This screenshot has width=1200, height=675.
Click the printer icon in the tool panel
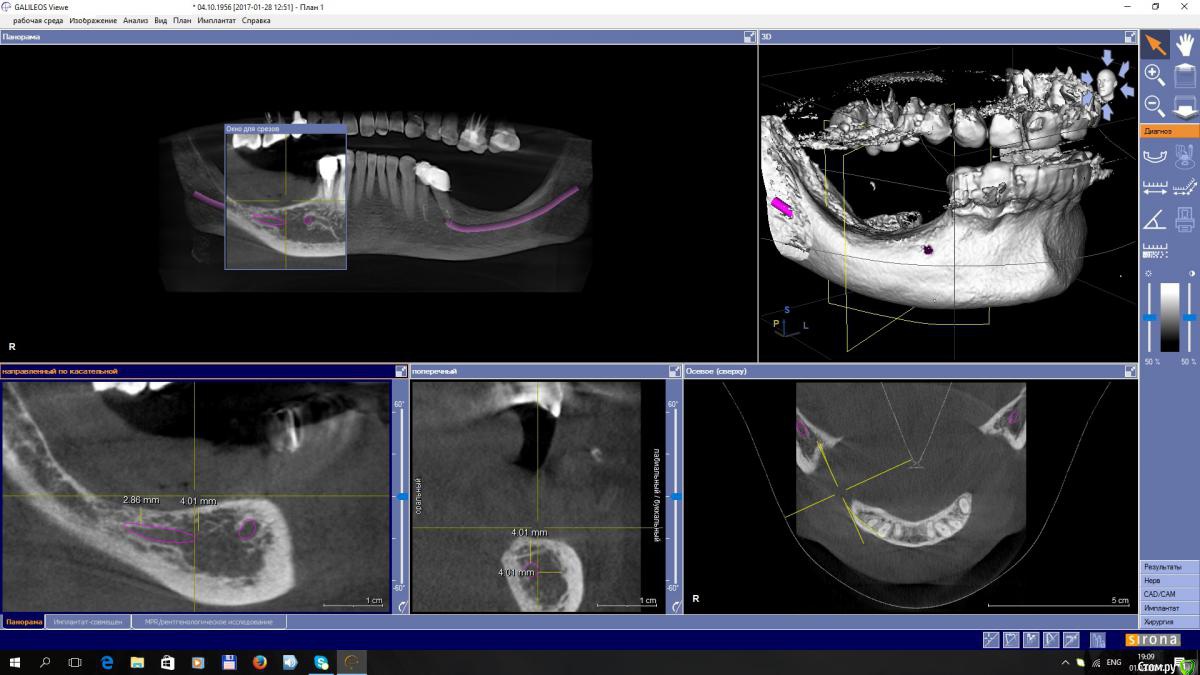click(1185, 219)
